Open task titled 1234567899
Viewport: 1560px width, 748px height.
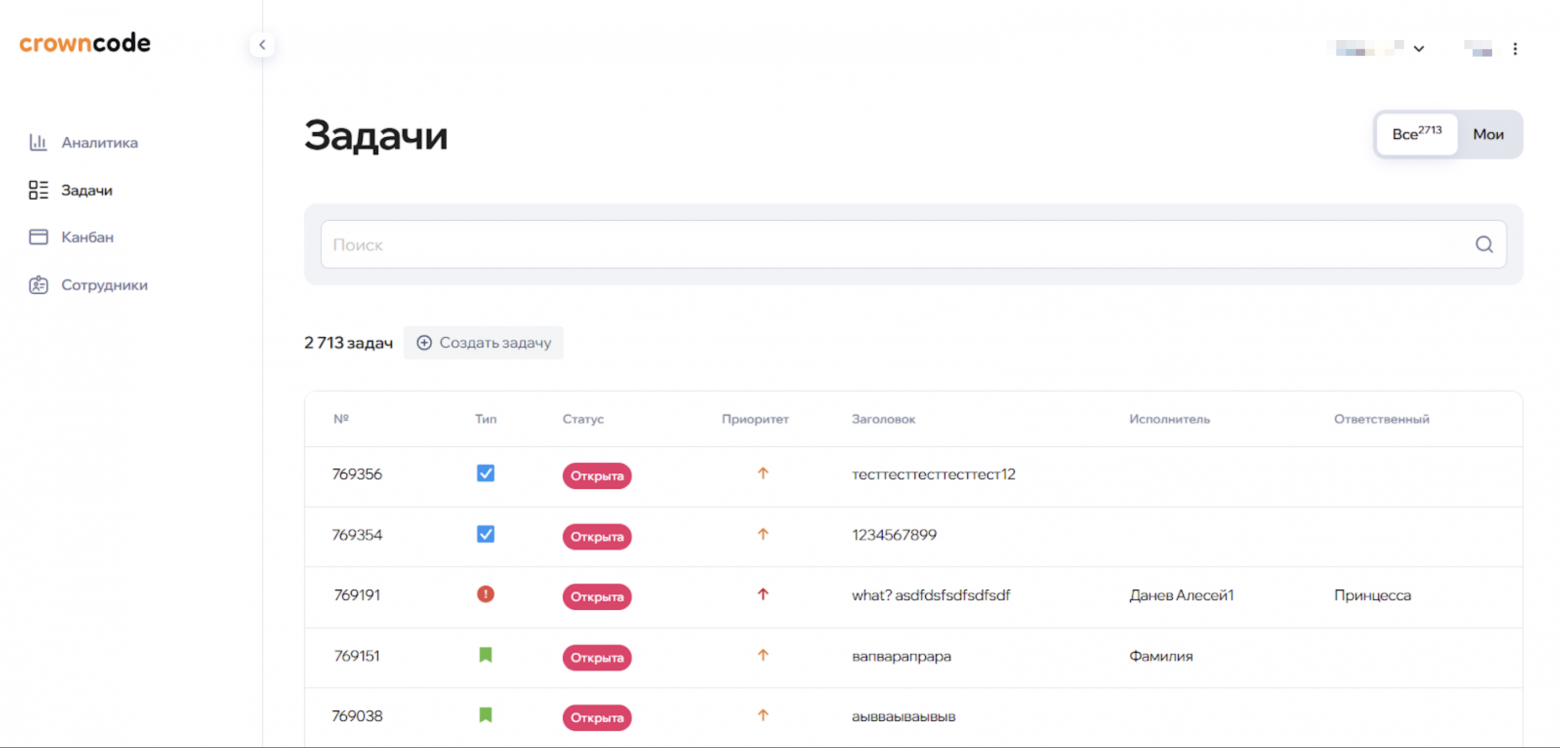pos(894,535)
